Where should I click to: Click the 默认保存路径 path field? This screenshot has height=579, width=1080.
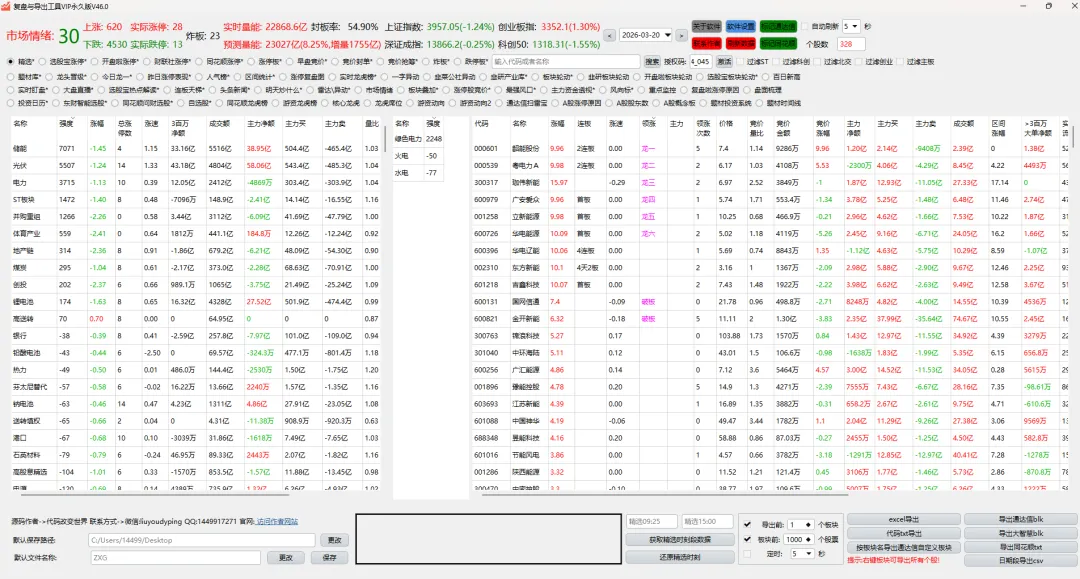[202, 540]
